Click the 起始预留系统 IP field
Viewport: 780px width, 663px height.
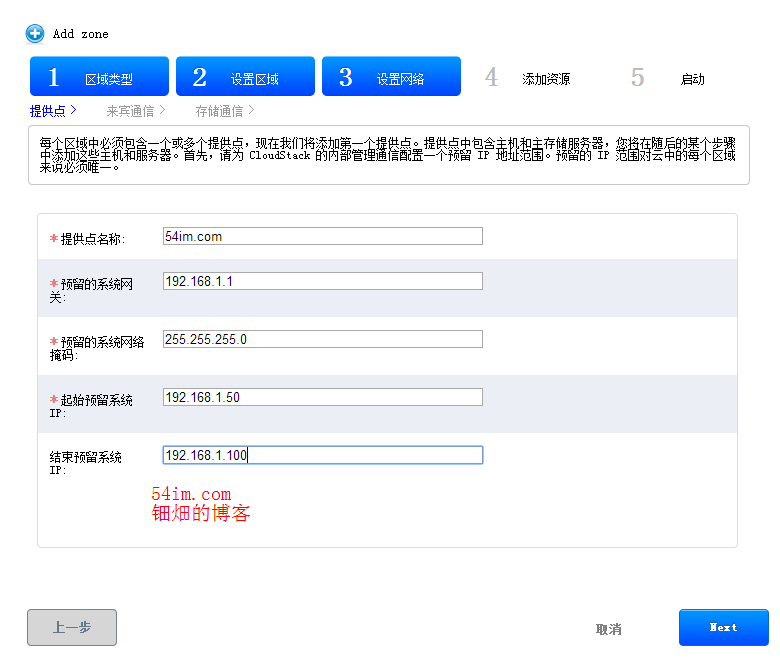click(323, 397)
